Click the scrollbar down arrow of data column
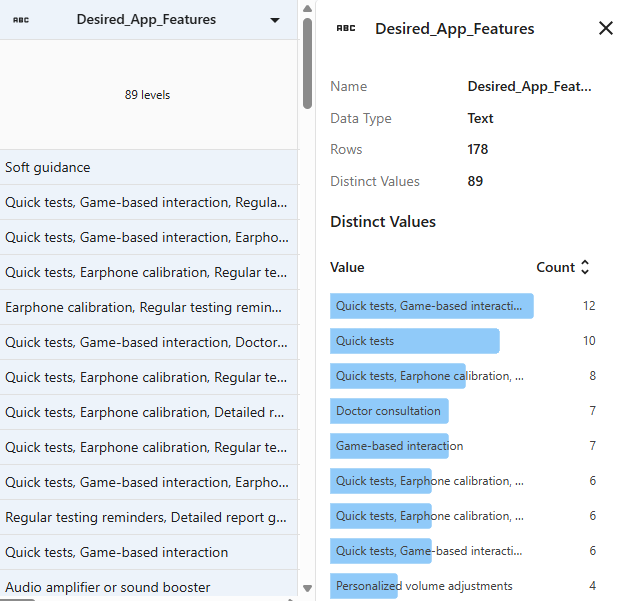This screenshot has width=620, height=601. tap(307, 588)
